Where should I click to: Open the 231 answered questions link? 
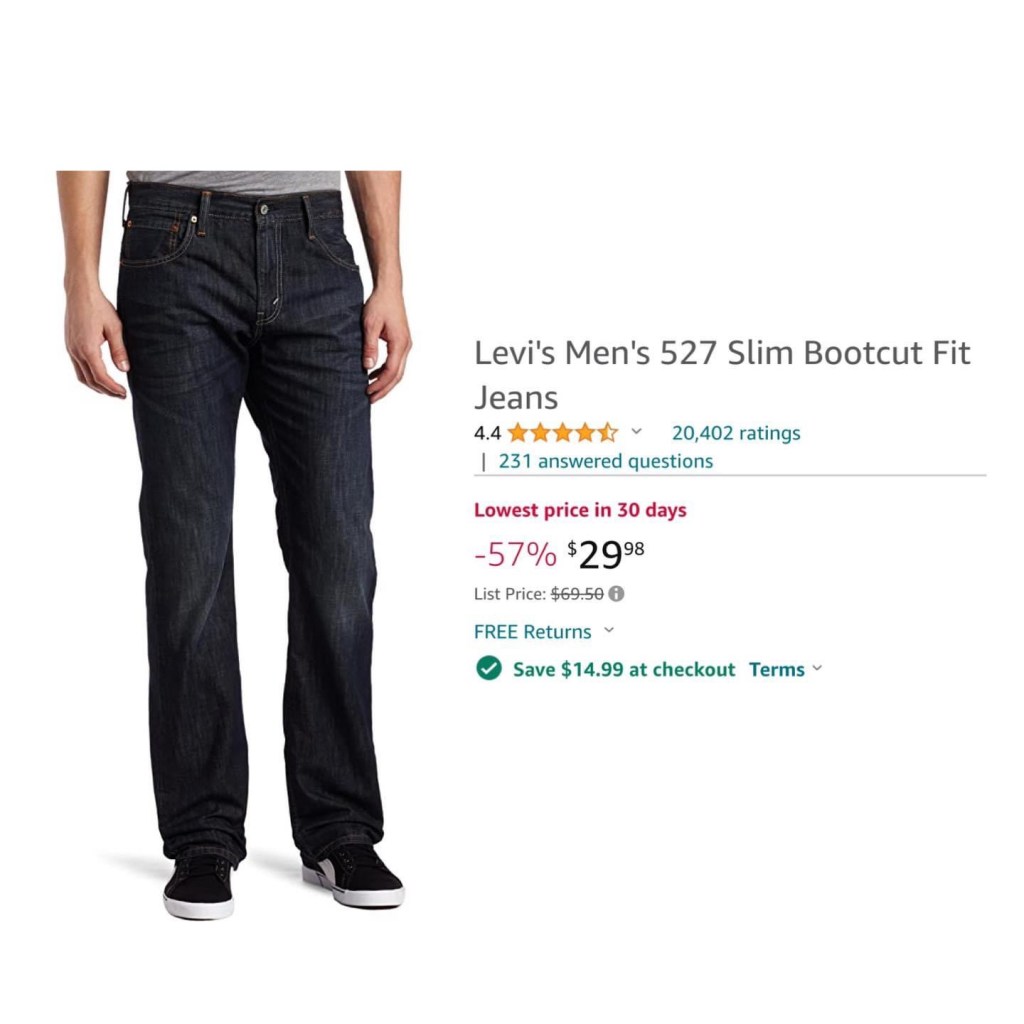[x=605, y=461]
